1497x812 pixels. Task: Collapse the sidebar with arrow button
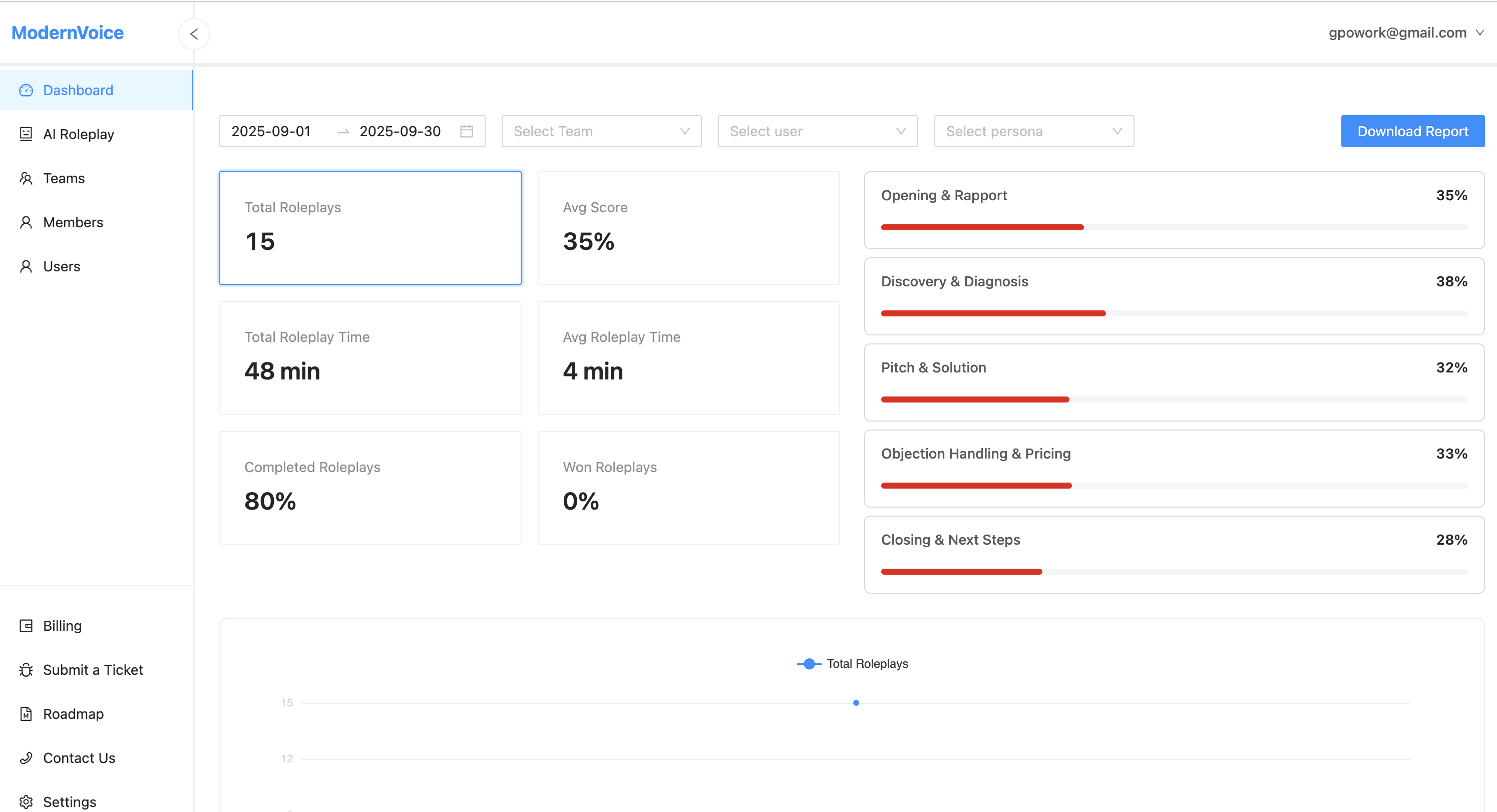click(194, 34)
